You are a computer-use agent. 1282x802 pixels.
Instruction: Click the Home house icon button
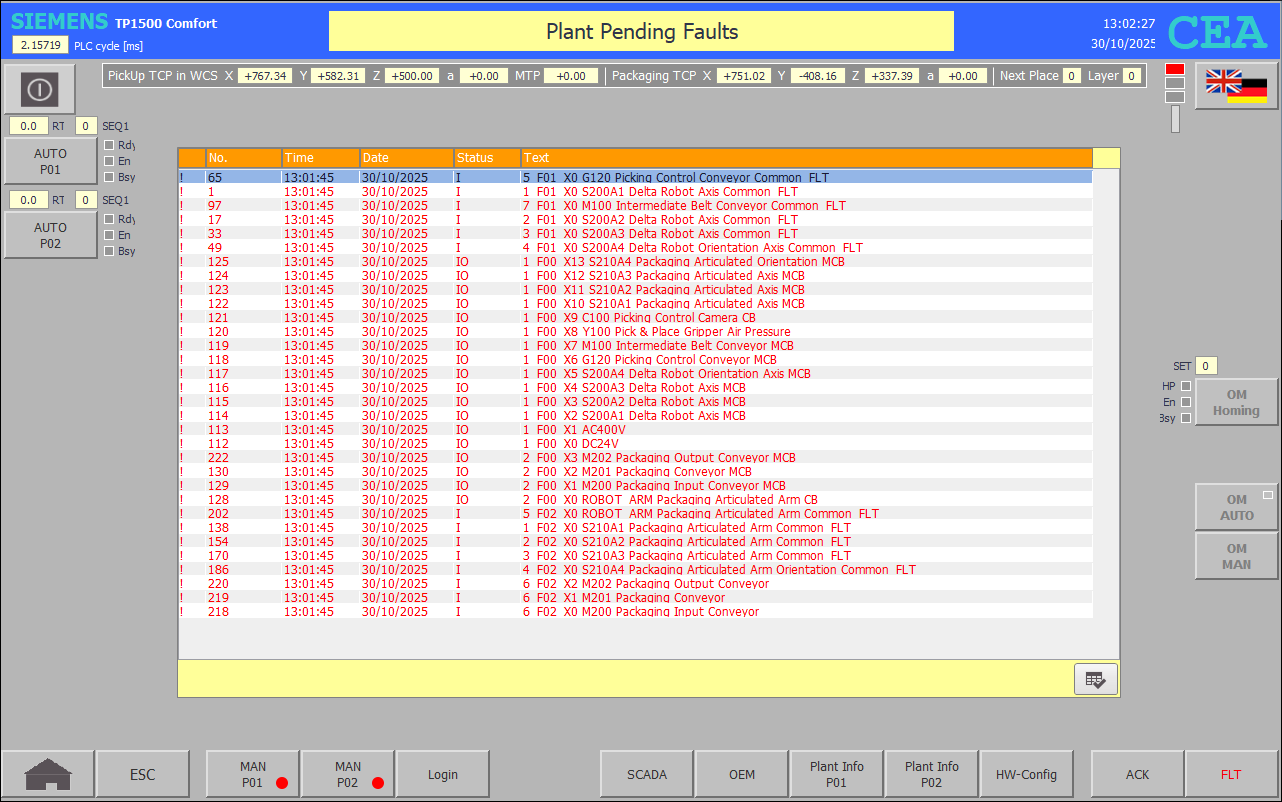click(x=48, y=774)
